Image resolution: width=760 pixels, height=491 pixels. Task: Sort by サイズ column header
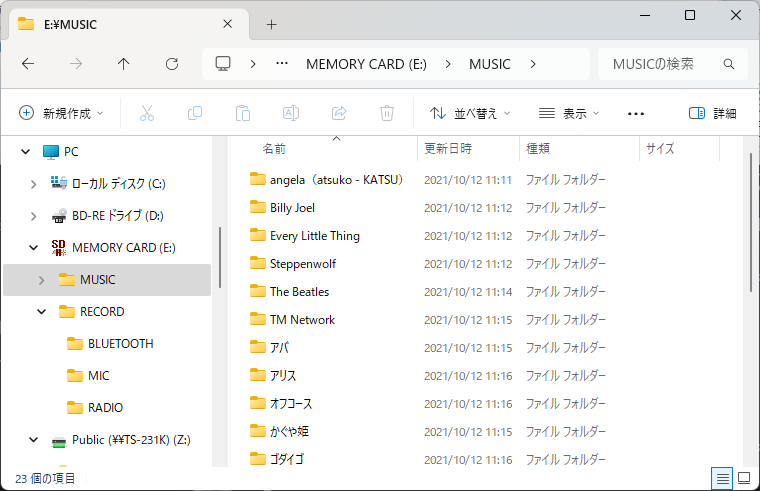(680, 148)
